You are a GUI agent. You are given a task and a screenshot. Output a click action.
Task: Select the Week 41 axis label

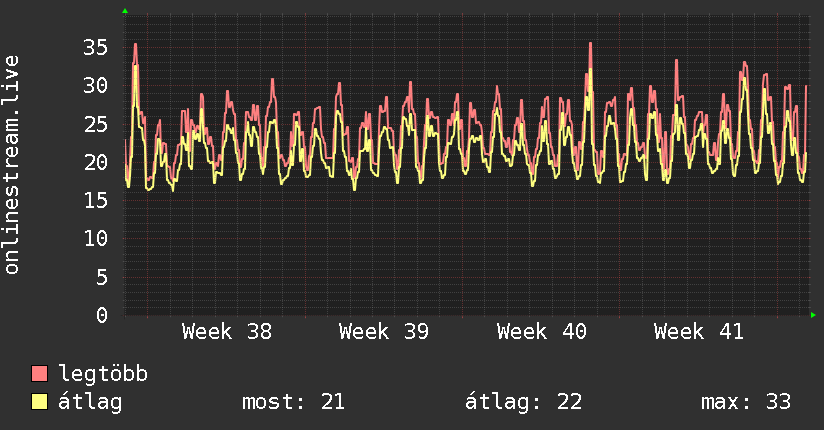pos(699,332)
